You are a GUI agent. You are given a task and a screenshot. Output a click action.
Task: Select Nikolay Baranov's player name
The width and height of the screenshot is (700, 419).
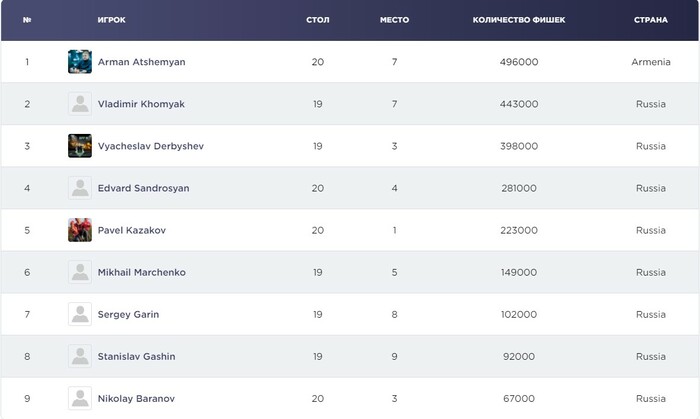coord(135,398)
